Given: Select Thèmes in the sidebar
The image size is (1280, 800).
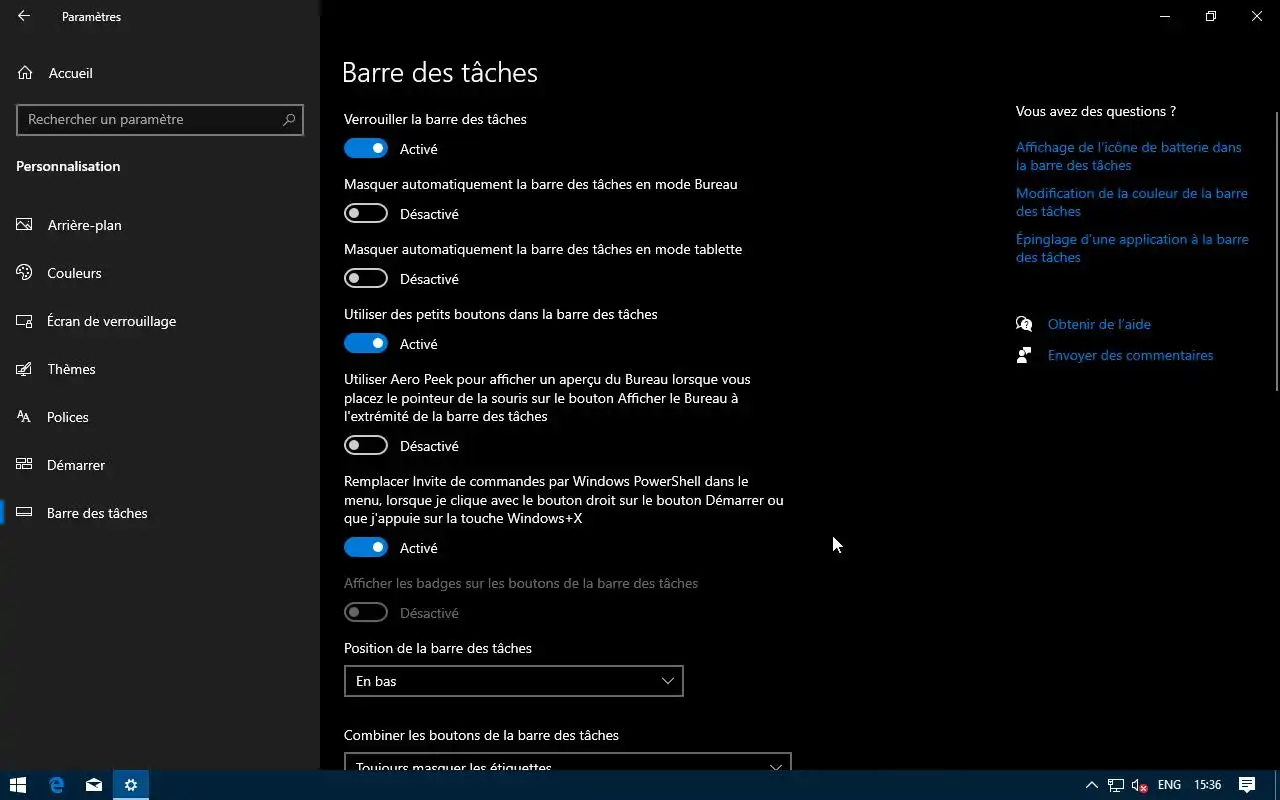Looking at the screenshot, I should pos(71,369).
